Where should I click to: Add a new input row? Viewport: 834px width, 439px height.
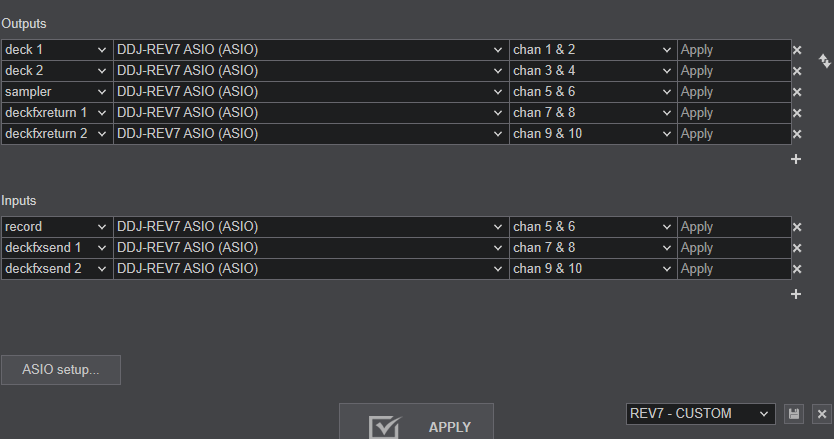796,294
